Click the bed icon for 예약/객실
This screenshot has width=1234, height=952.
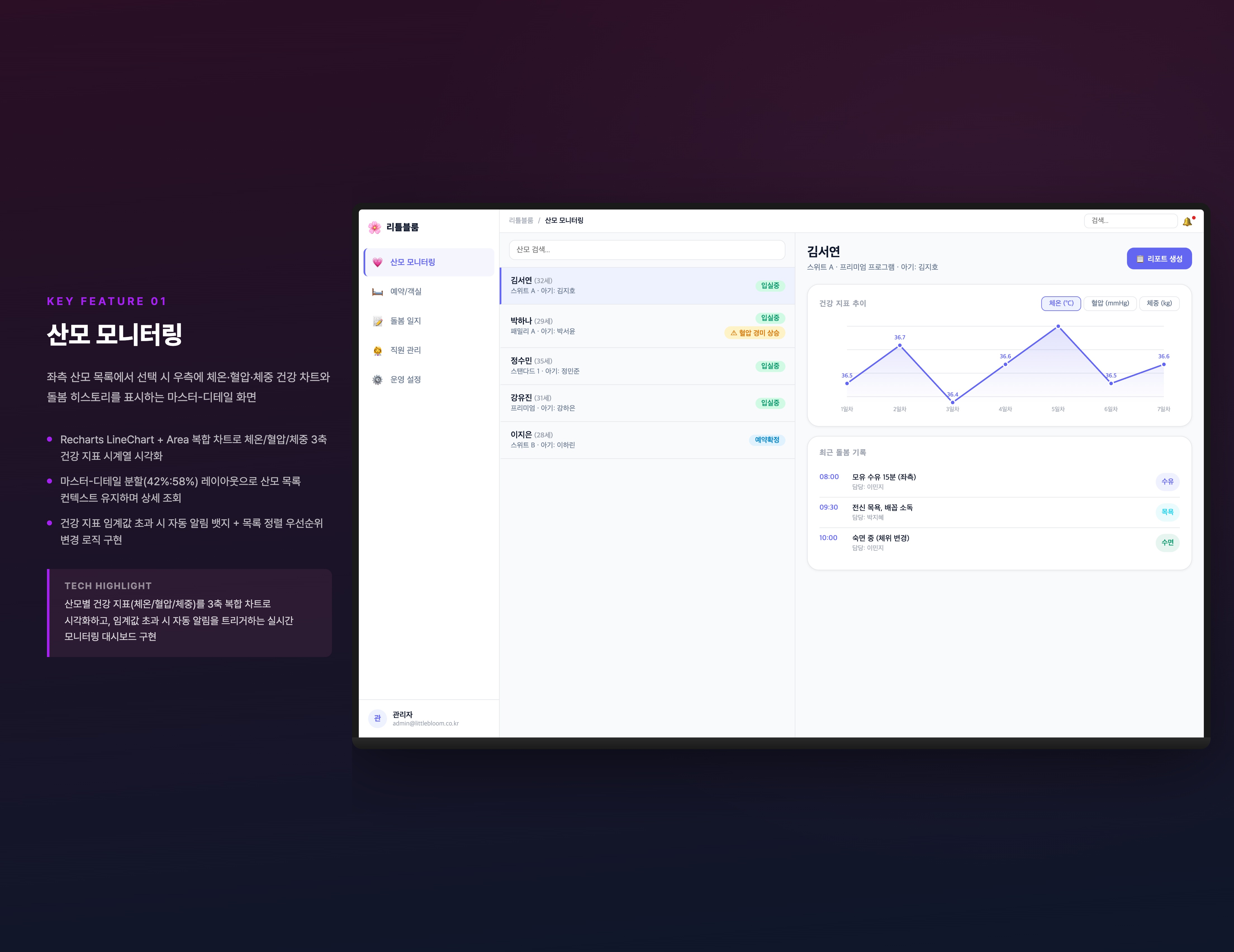pyautogui.click(x=378, y=292)
